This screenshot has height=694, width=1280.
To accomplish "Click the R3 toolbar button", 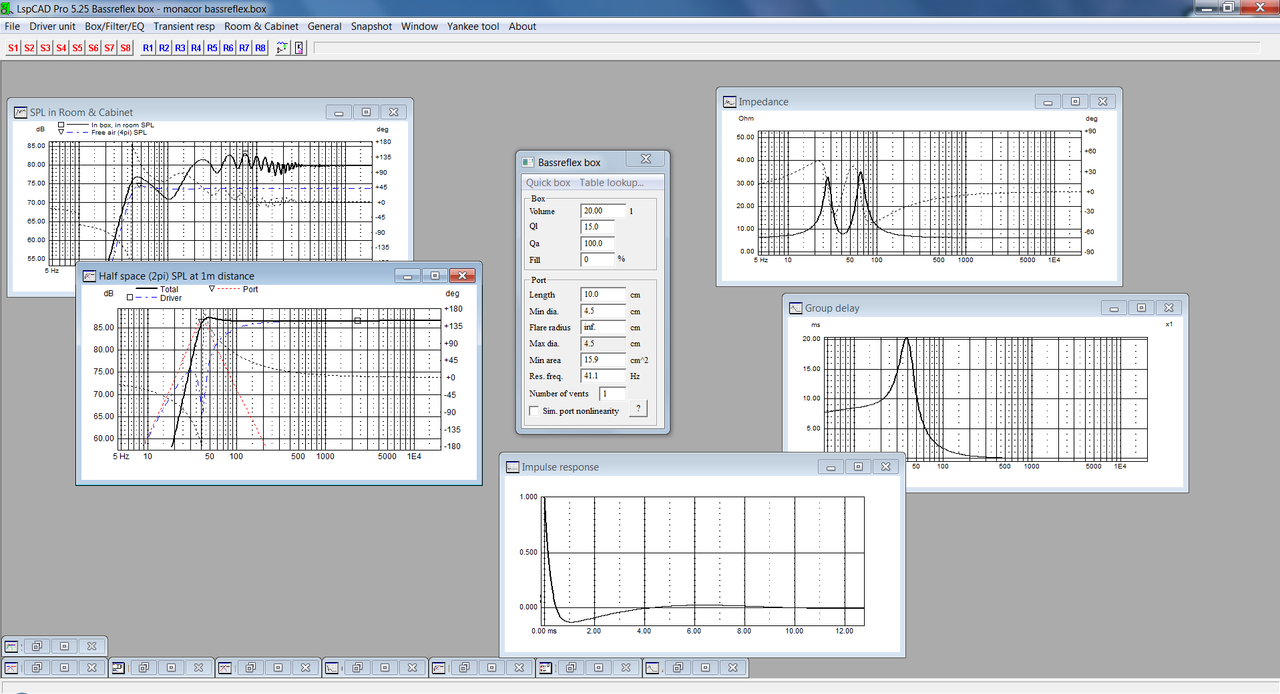I will point(180,47).
